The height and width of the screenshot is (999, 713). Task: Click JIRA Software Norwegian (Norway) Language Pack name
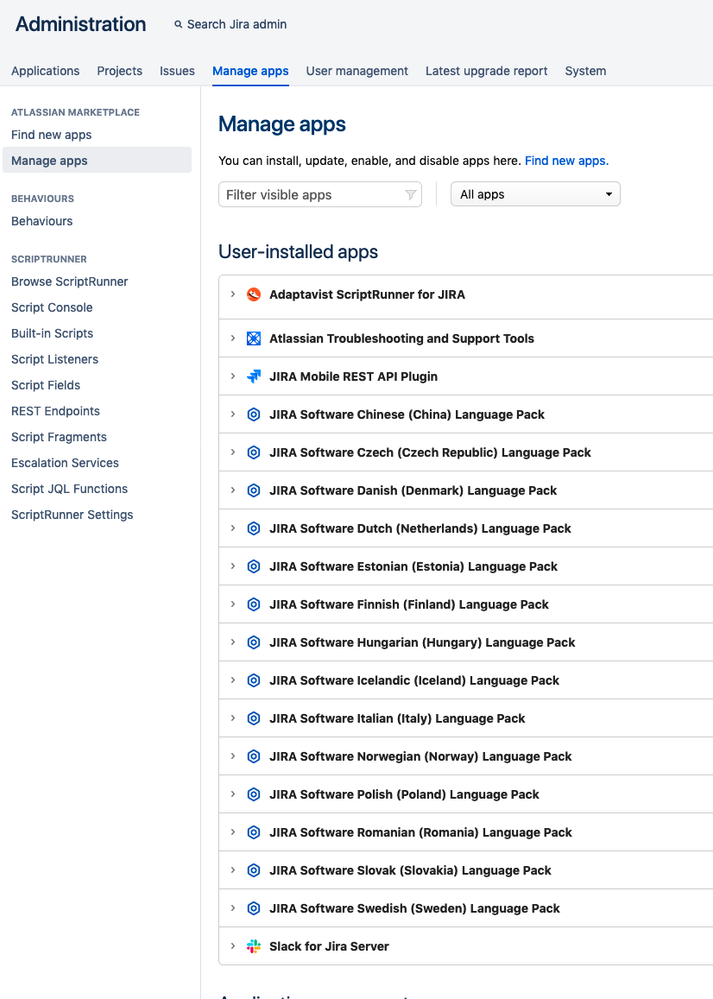pos(421,756)
